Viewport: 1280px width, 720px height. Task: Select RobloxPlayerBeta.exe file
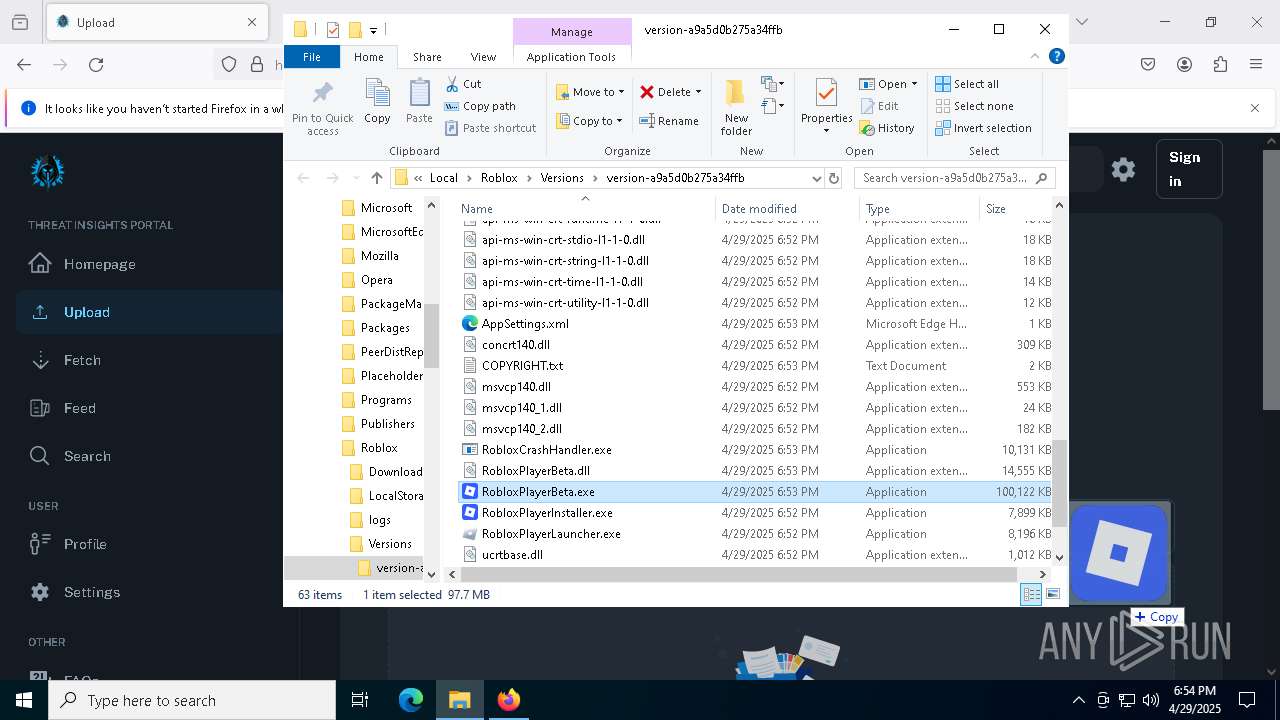coord(755,492)
